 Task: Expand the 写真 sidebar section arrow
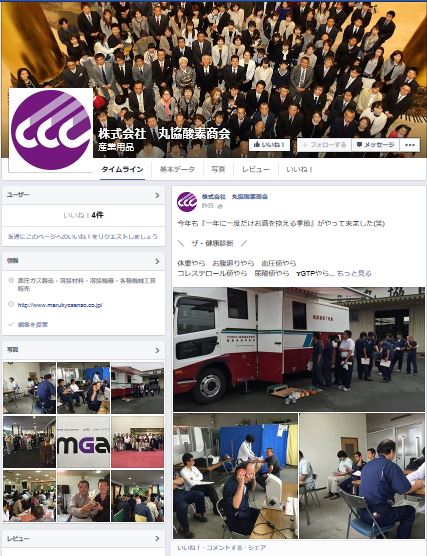coord(157,350)
